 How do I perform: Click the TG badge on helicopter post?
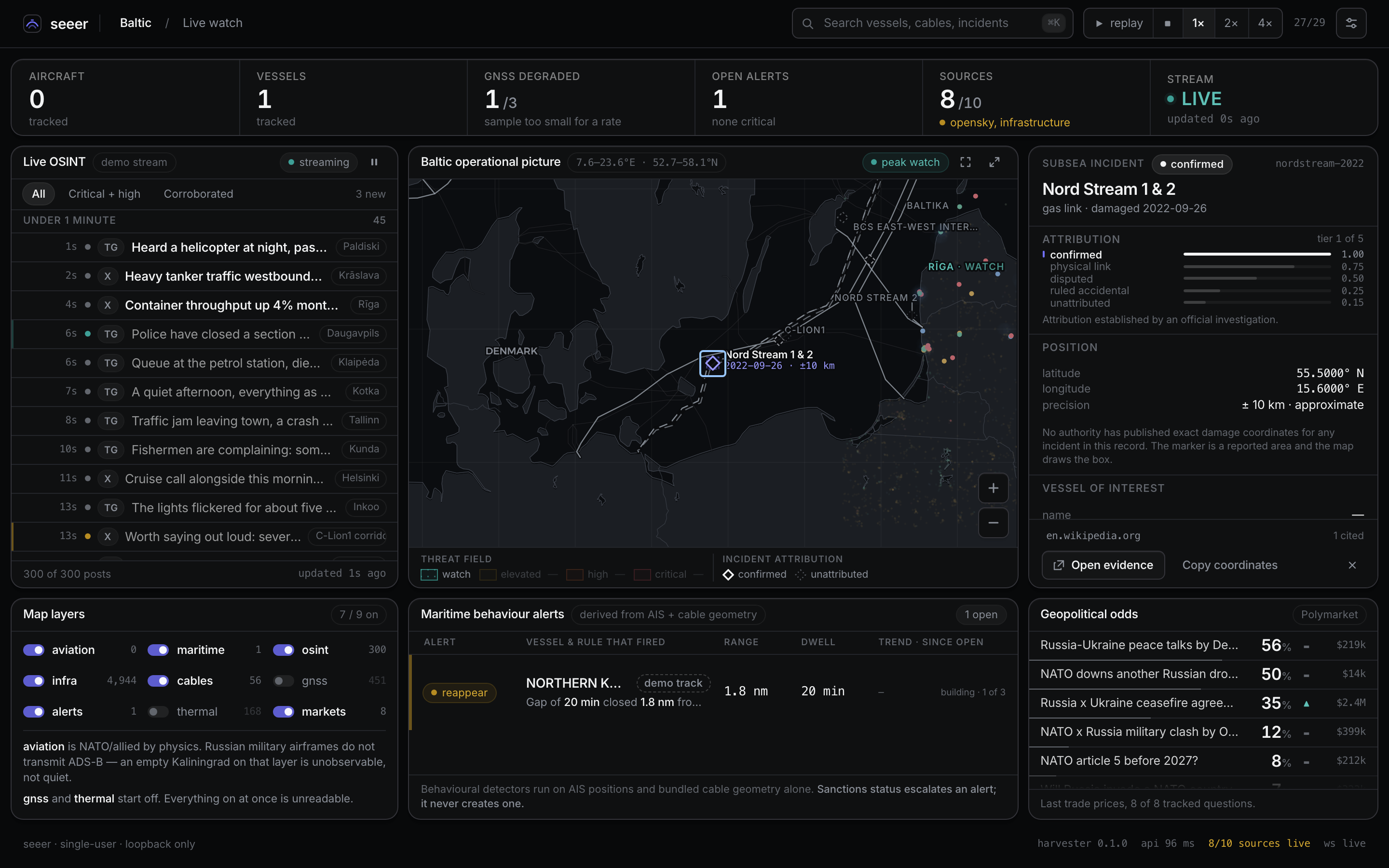(x=111, y=247)
